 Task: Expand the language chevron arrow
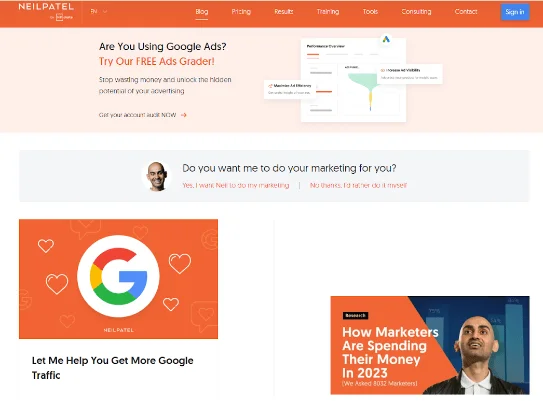105,11
